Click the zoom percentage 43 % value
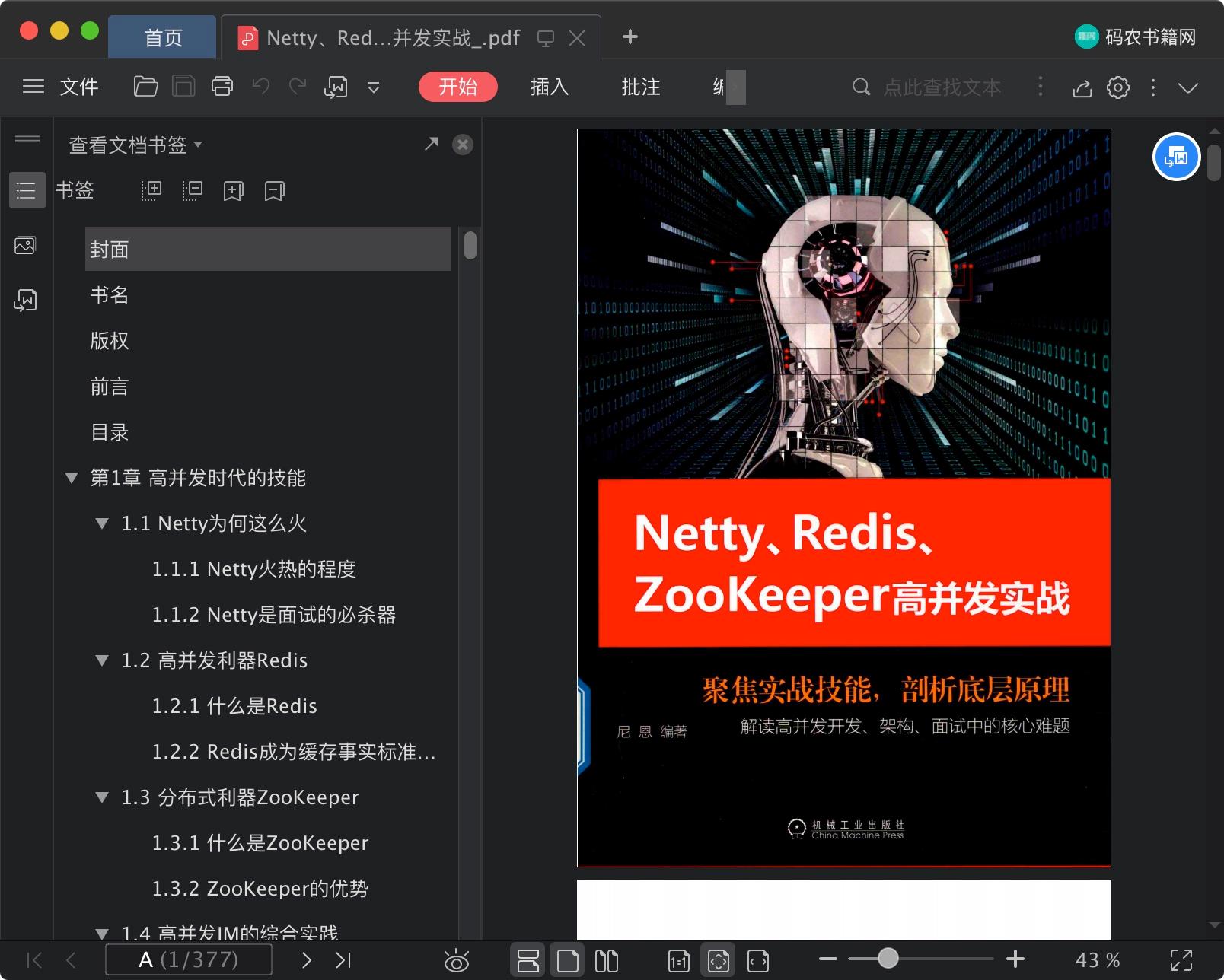The width and height of the screenshot is (1224, 980). (1098, 960)
